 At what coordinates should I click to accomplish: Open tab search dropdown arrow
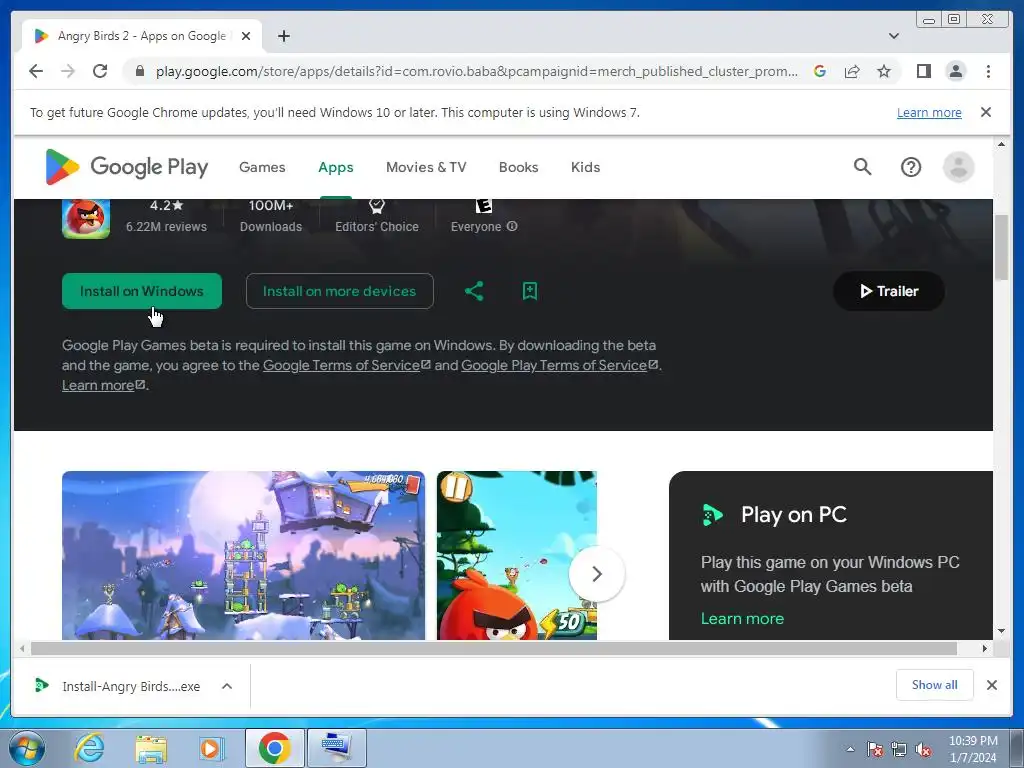tap(894, 36)
